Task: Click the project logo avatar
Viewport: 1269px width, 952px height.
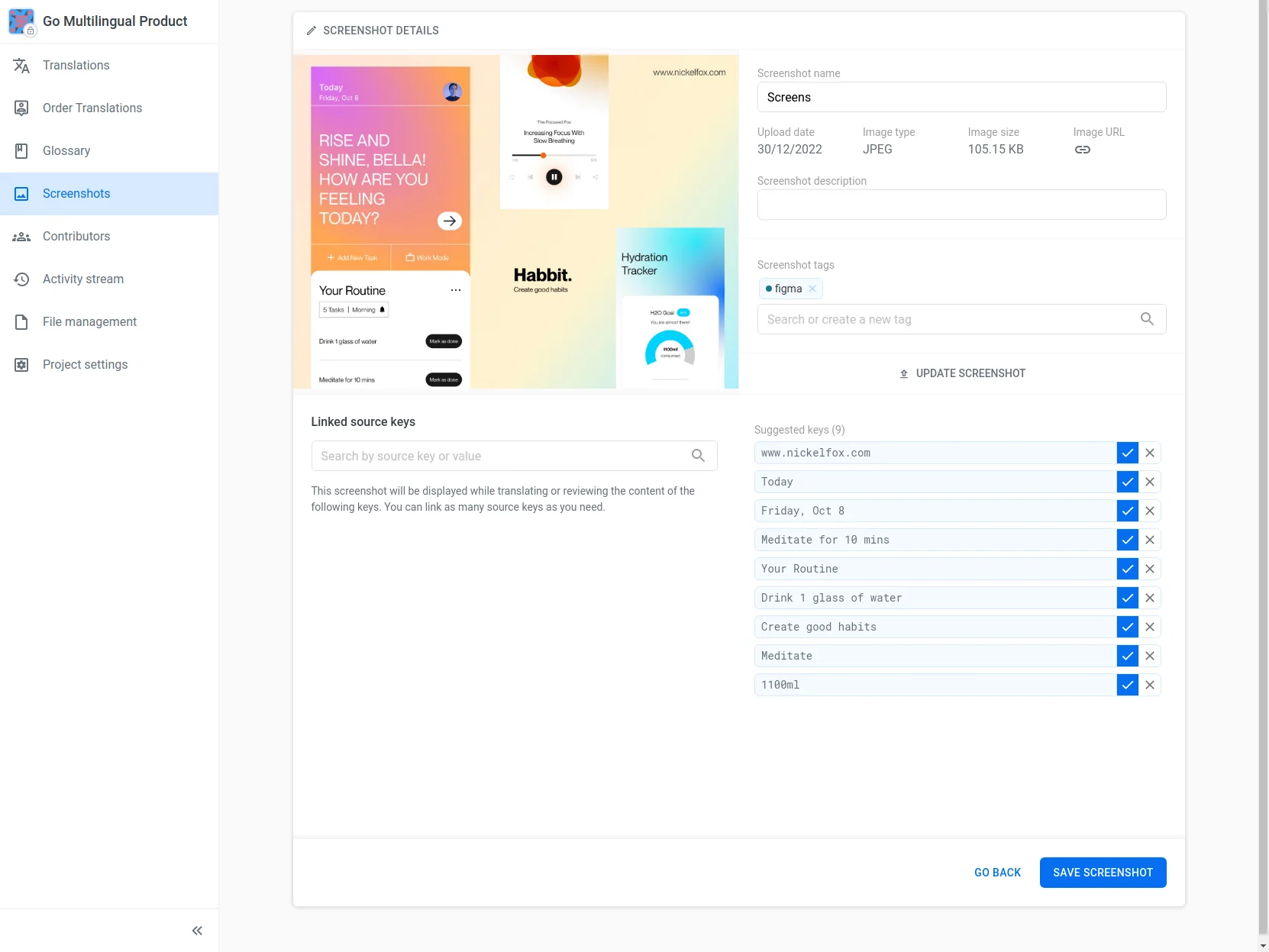Action: coord(21,21)
